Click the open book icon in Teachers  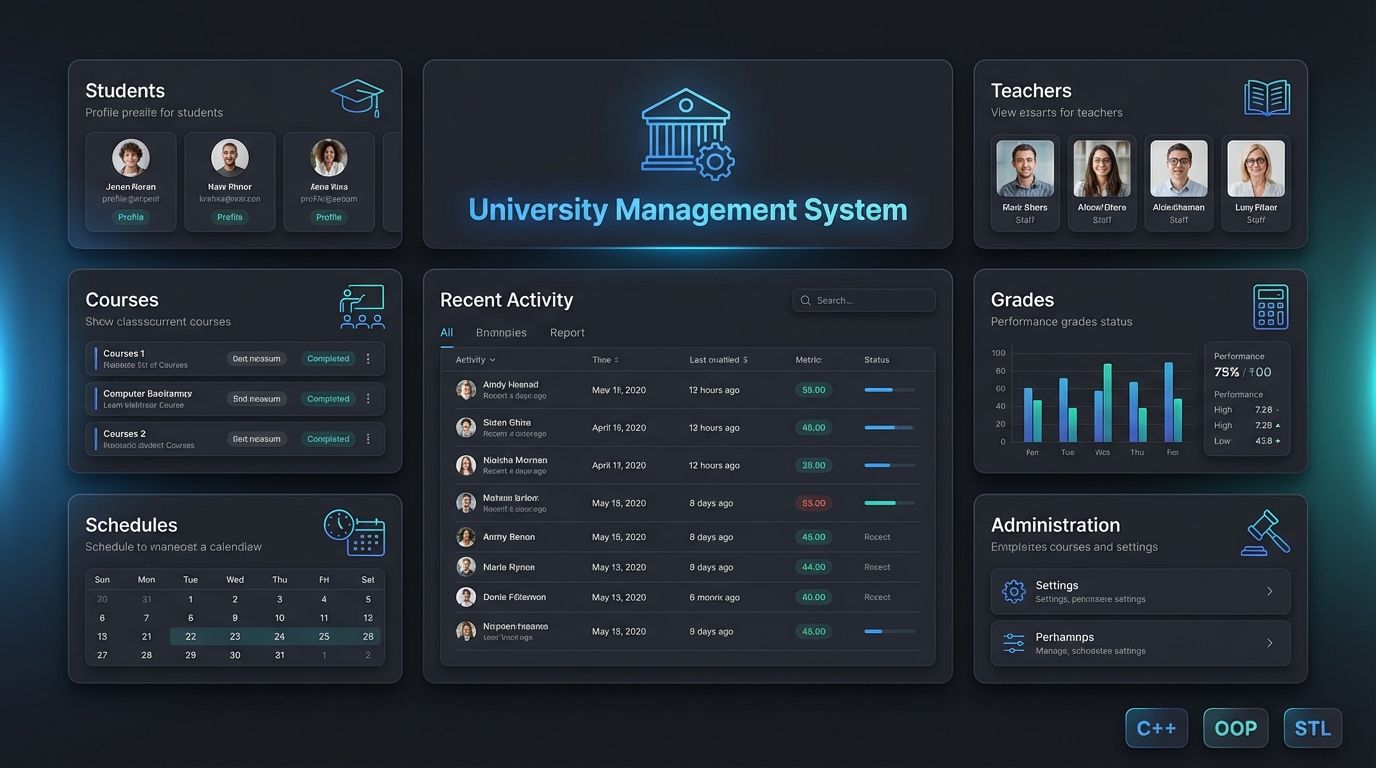(1266, 98)
